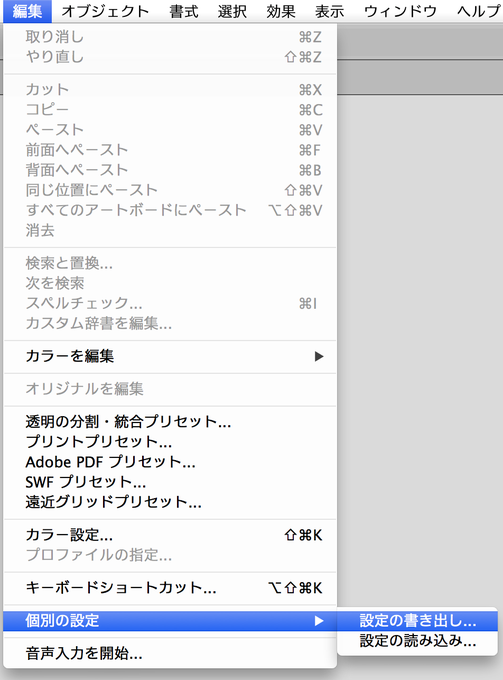
Task: Select Adobe PDF プリセット... menu entry
Action: point(170,462)
